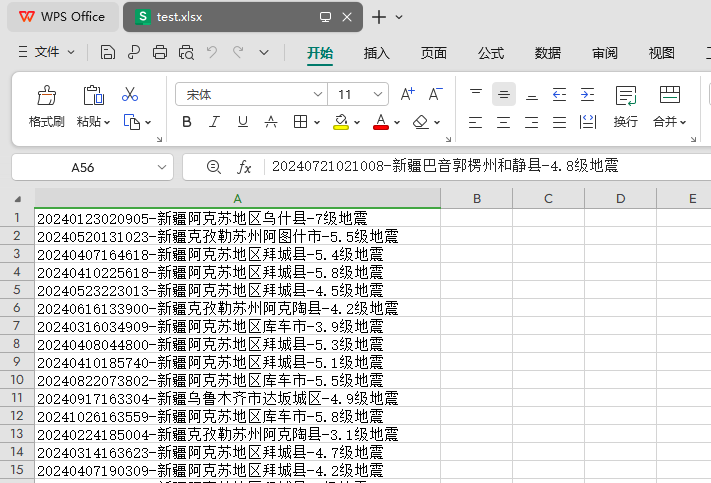Viewport: 711px width, 483px height.
Task: Open the 文件 (File) menu
Action: pyautogui.click(x=47, y=52)
